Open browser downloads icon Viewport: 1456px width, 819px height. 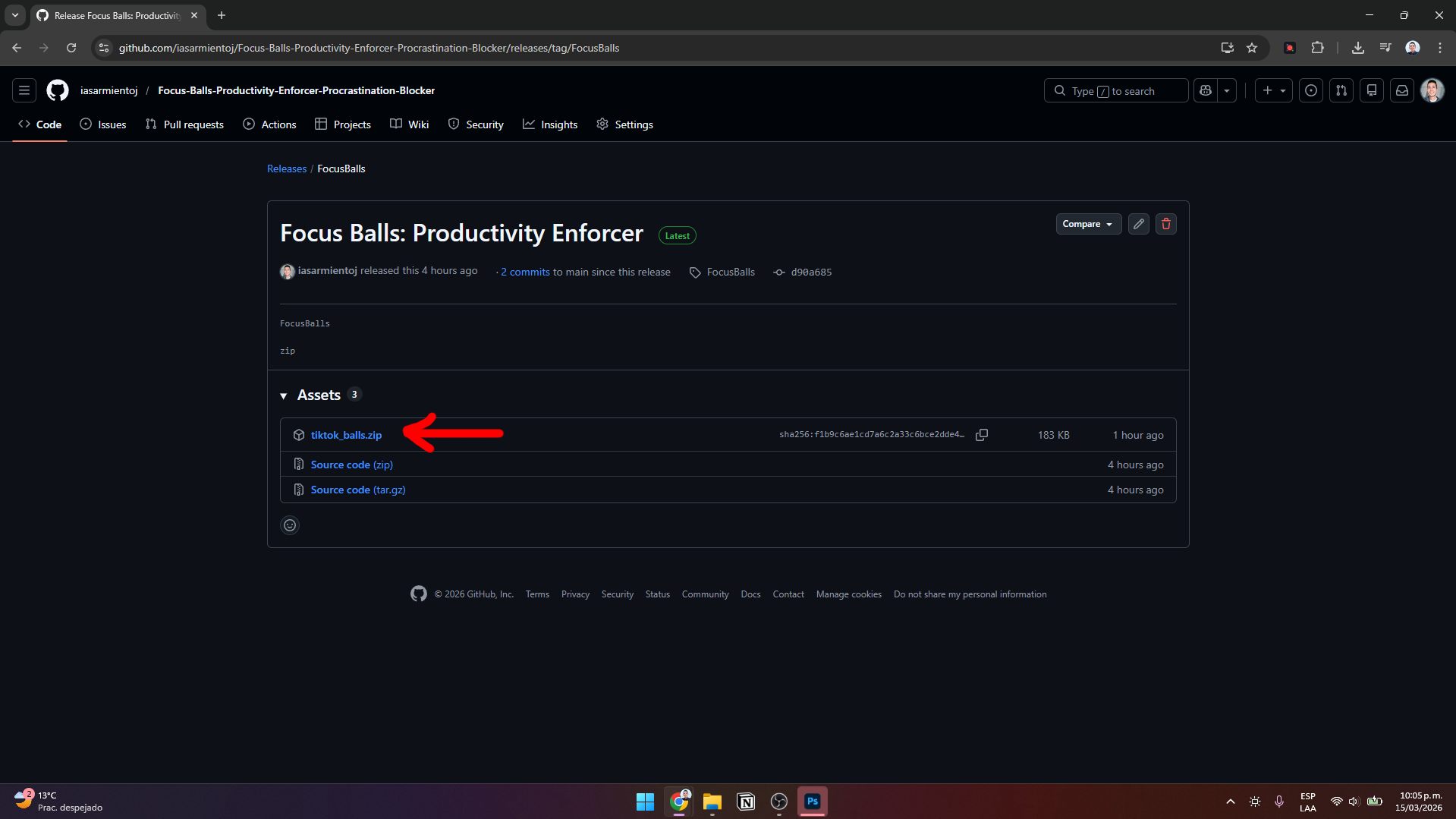pyautogui.click(x=1358, y=48)
